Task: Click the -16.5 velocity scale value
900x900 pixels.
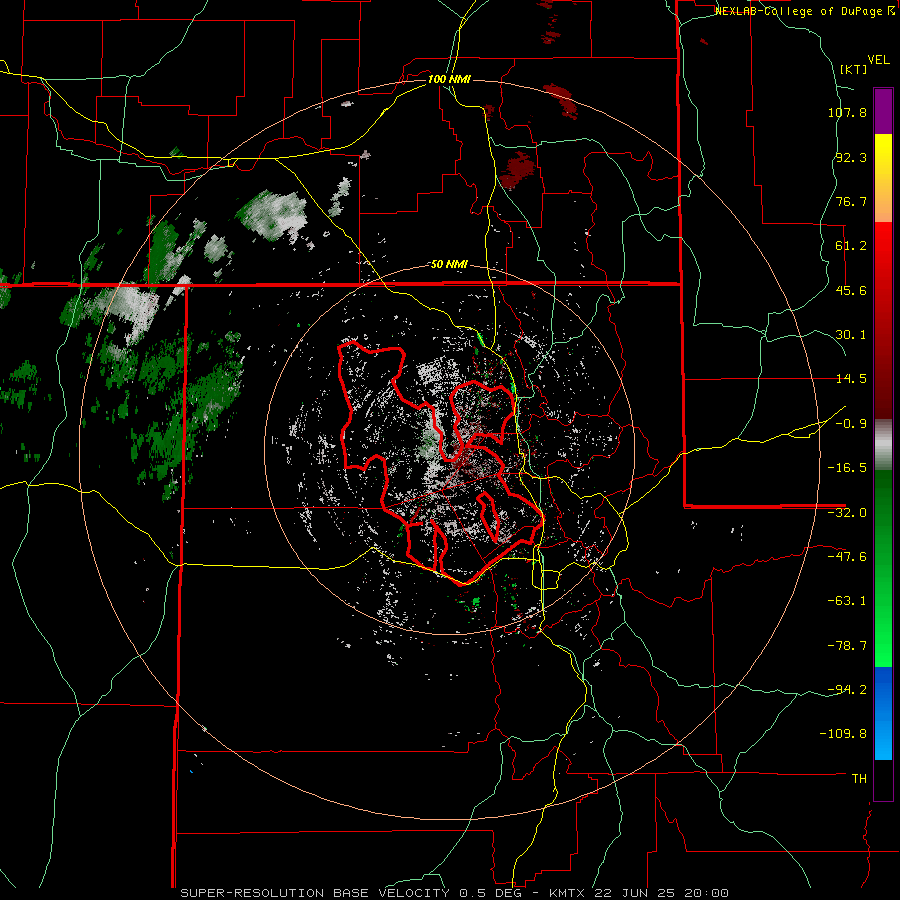Action: click(847, 468)
